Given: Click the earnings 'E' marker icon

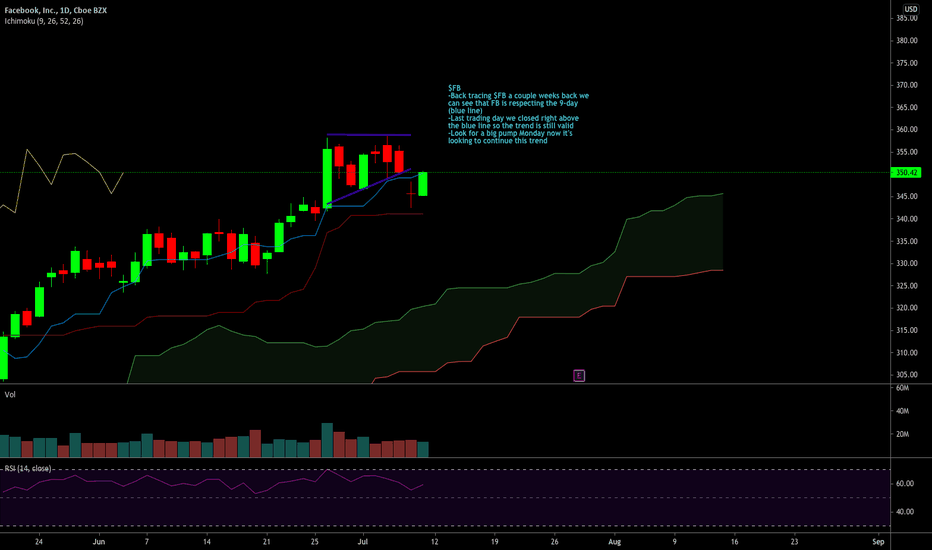Looking at the screenshot, I should coord(579,375).
